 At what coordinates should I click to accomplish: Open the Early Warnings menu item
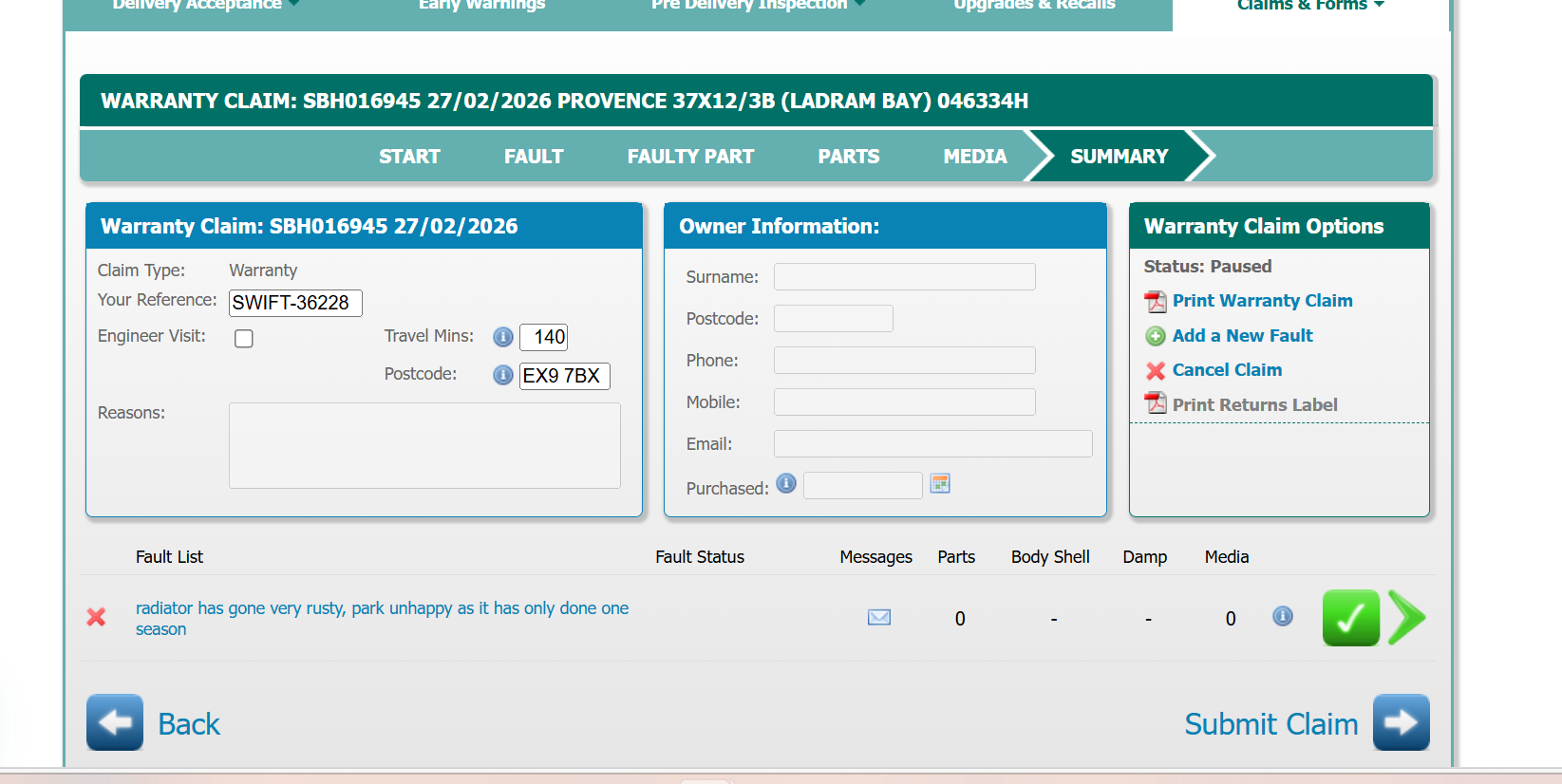(x=481, y=6)
